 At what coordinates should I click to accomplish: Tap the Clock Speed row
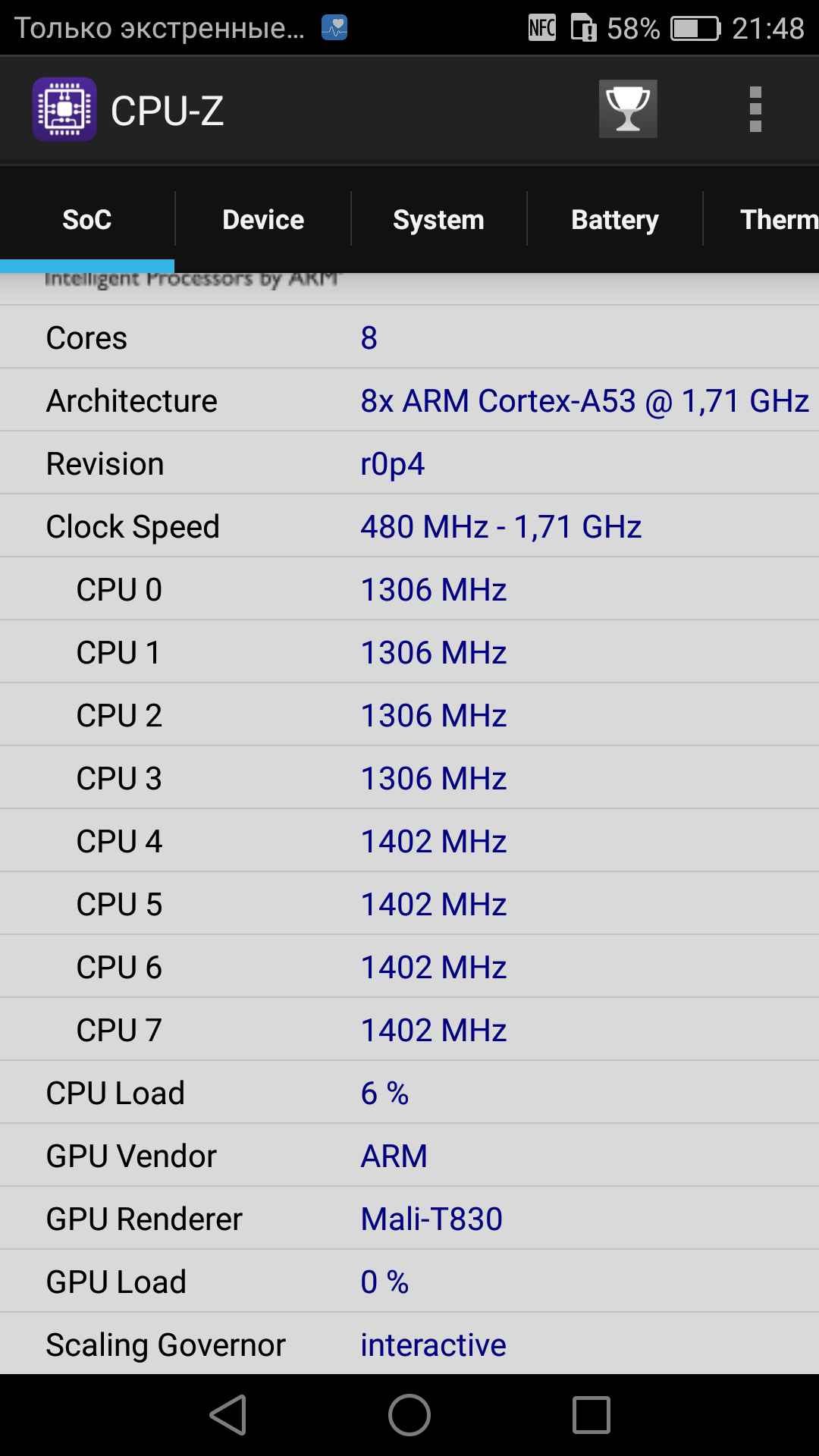point(409,526)
